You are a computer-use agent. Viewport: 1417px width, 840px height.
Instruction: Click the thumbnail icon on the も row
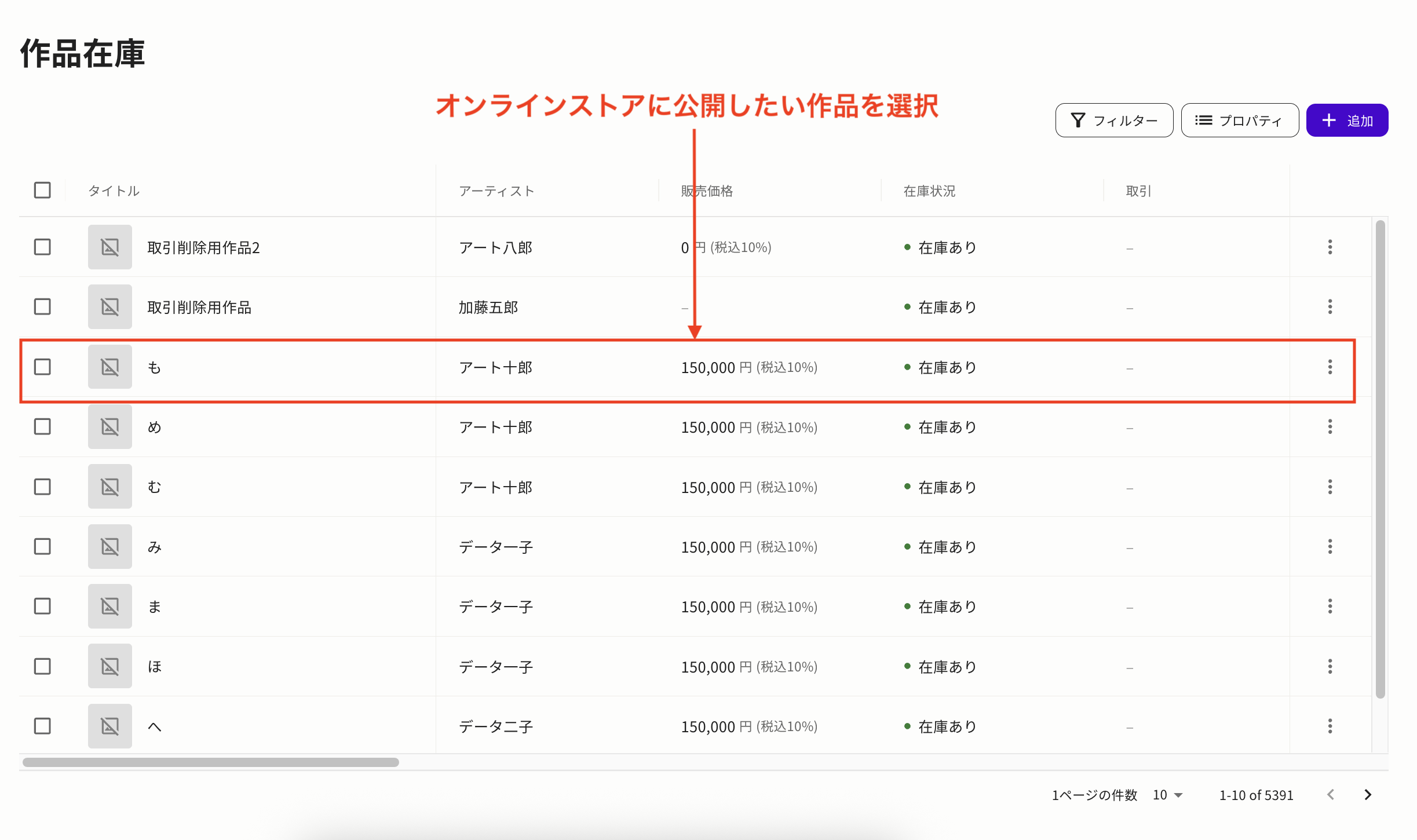tap(109, 367)
